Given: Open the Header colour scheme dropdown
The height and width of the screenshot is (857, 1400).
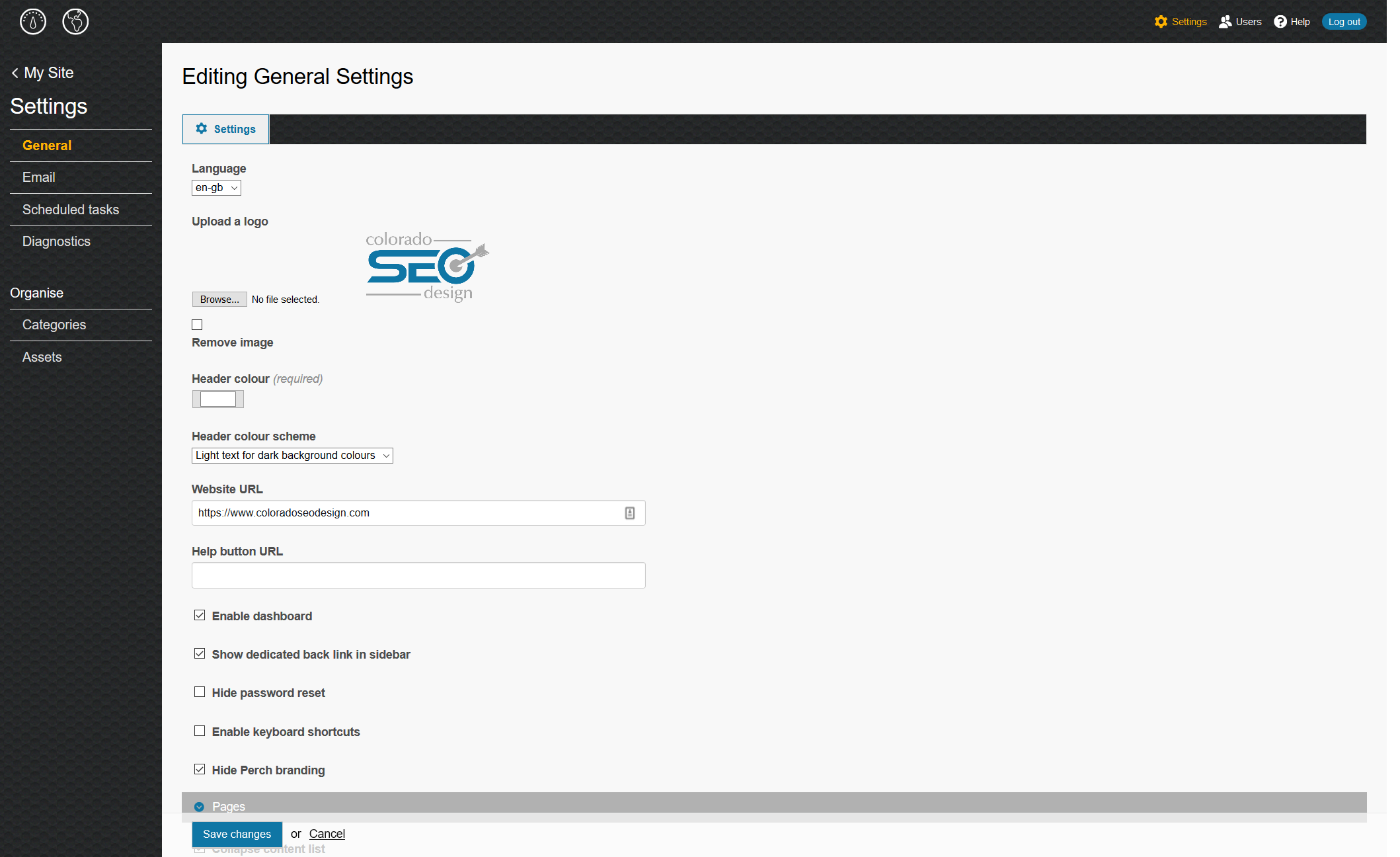Looking at the screenshot, I should (x=291, y=455).
